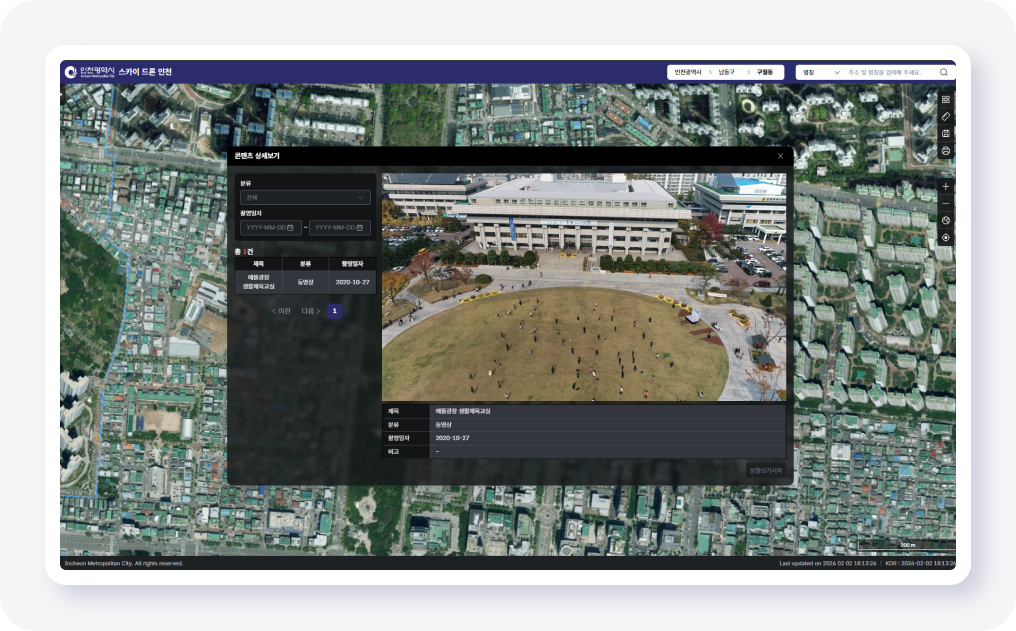Image resolution: width=1016 pixels, height=631 pixels.
Task: Zoom in with the plus icon
Action: pos(946,187)
